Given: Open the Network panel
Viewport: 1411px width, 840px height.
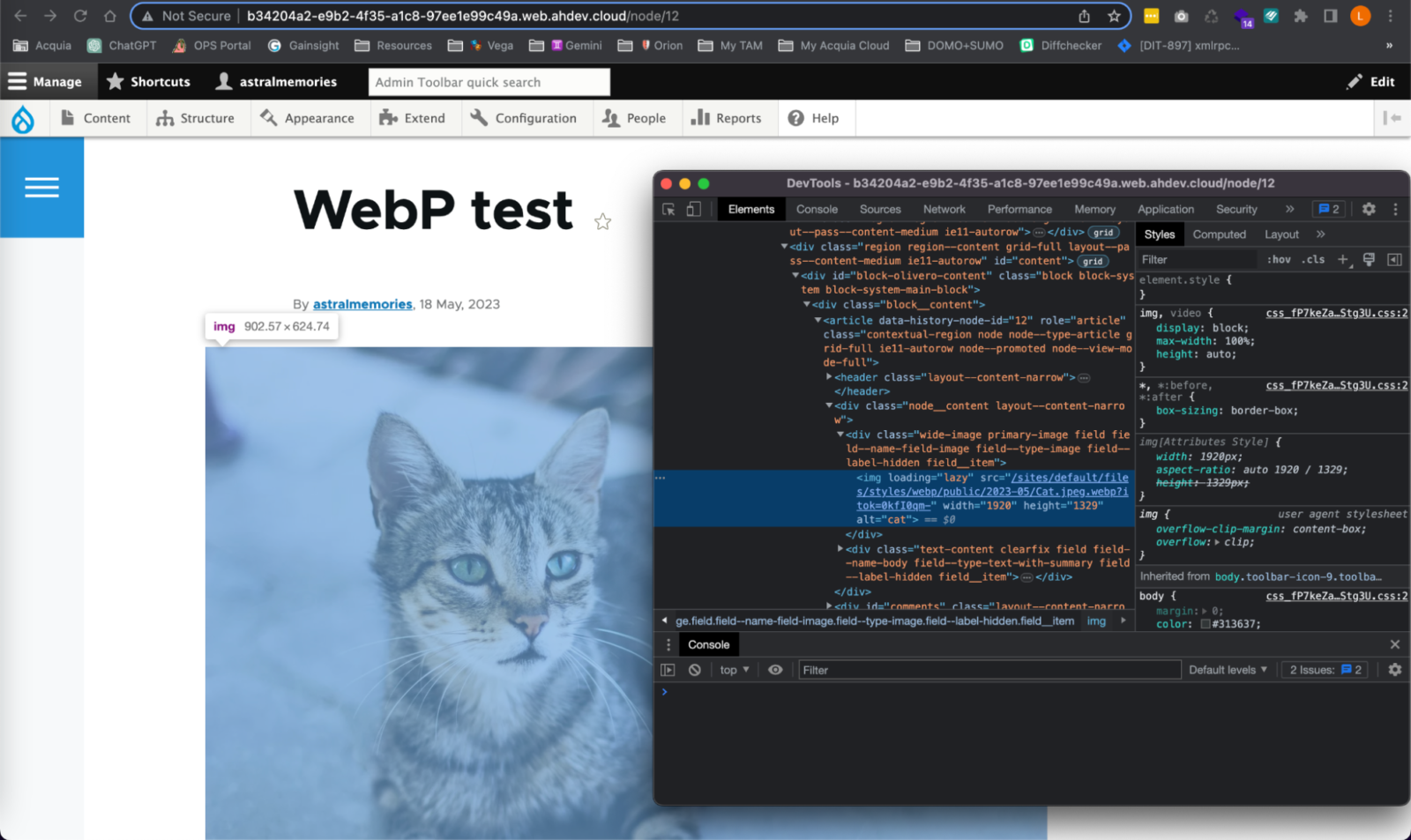Looking at the screenshot, I should point(944,209).
